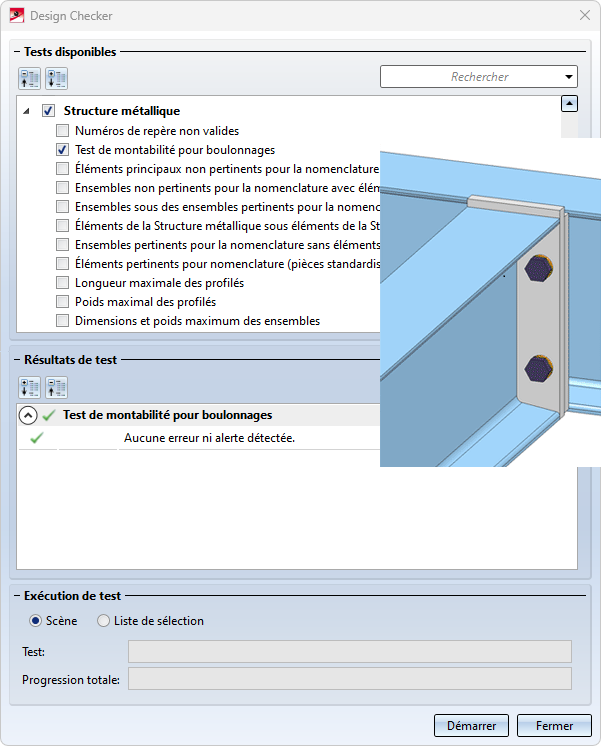Collapse the Tests disponibles section

point(17,51)
